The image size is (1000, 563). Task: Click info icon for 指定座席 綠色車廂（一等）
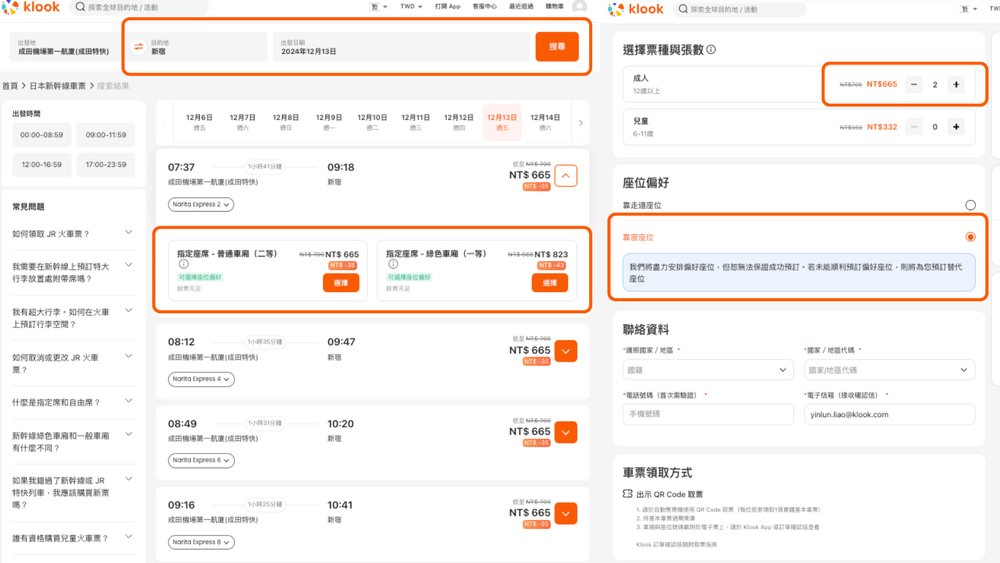393,264
